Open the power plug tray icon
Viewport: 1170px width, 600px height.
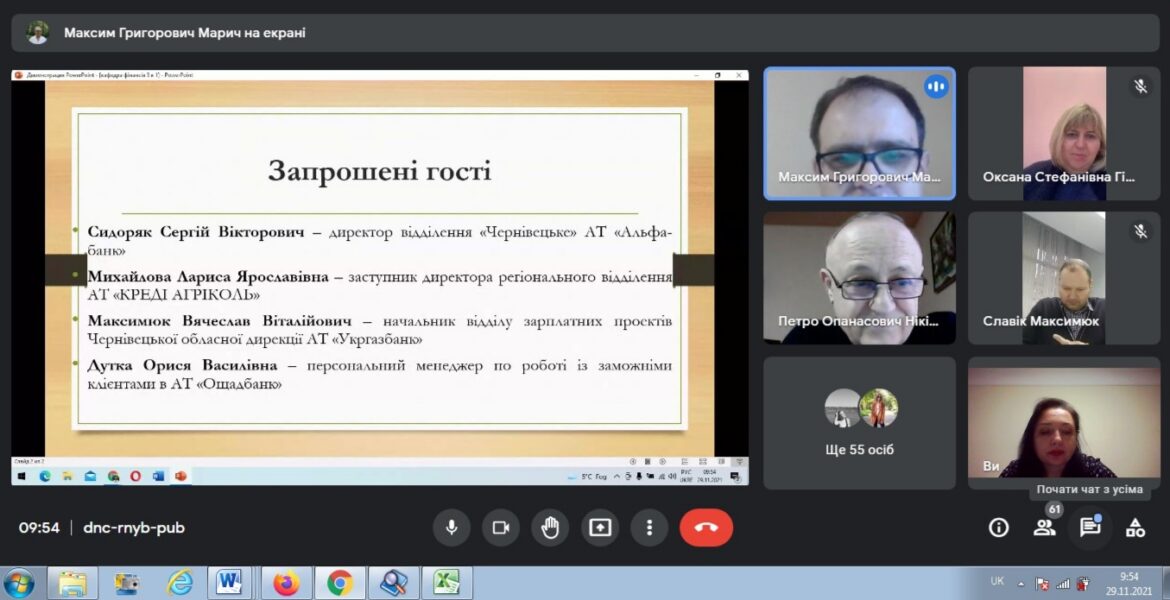point(1082,584)
